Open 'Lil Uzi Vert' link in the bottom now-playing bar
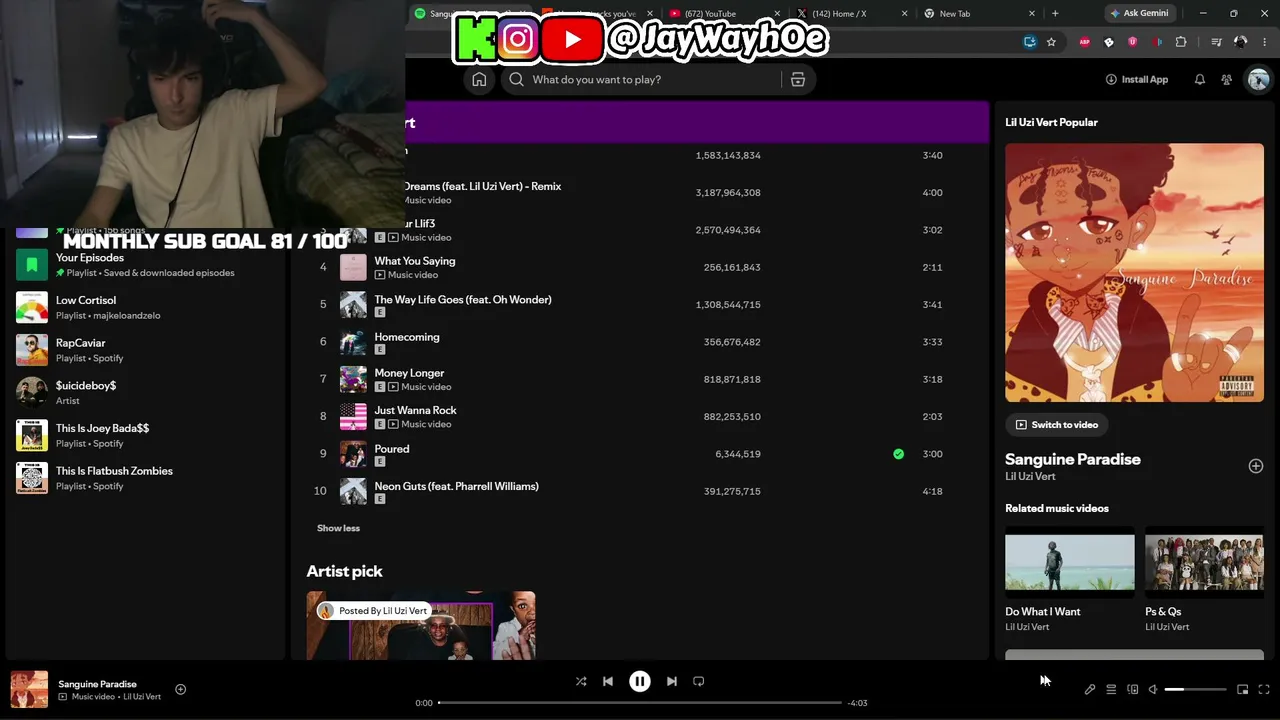 coord(142,697)
